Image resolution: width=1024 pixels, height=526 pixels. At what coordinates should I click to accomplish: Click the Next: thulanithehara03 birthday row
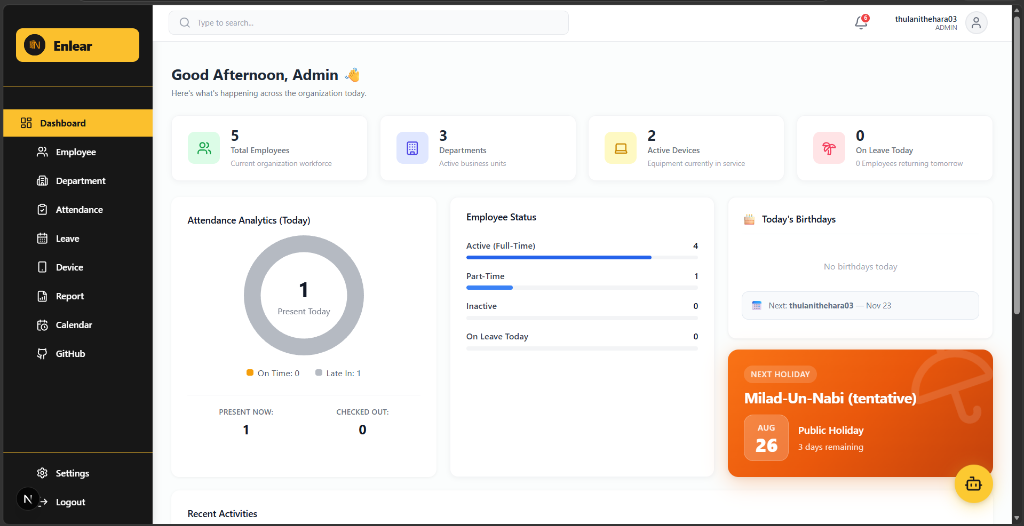[860, 305]
